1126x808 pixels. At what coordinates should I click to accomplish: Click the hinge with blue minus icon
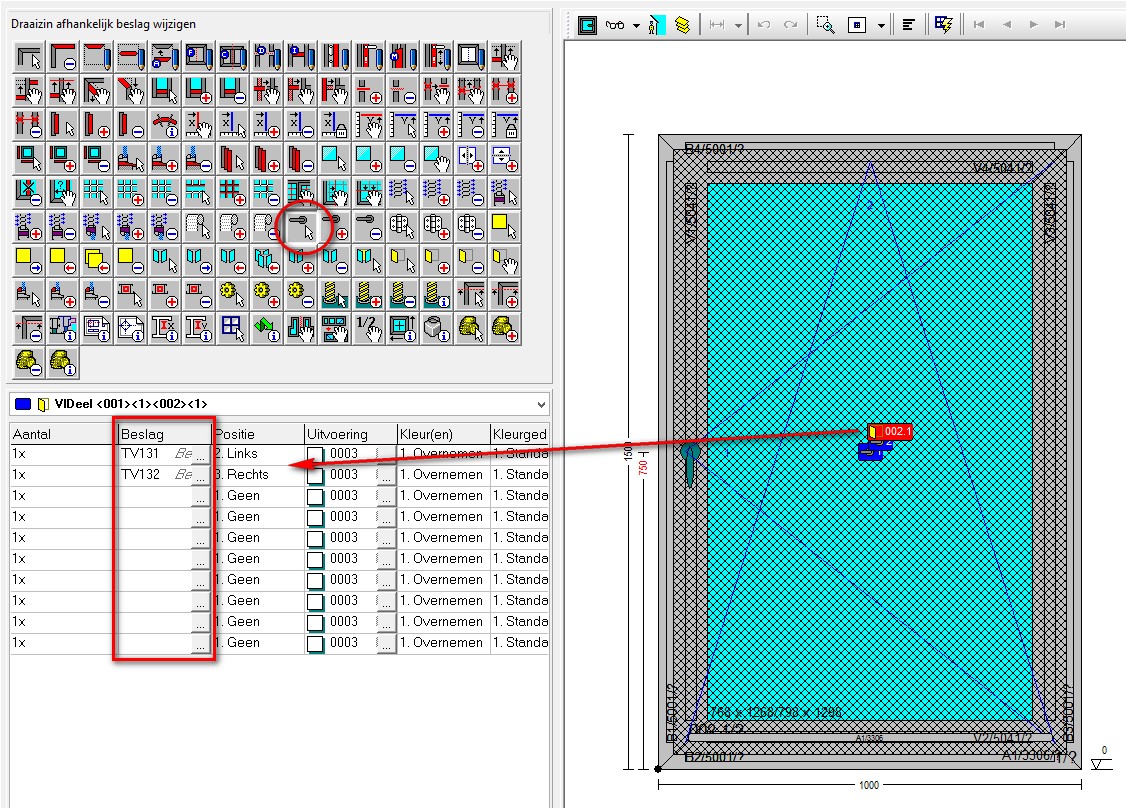coord(470,227)
